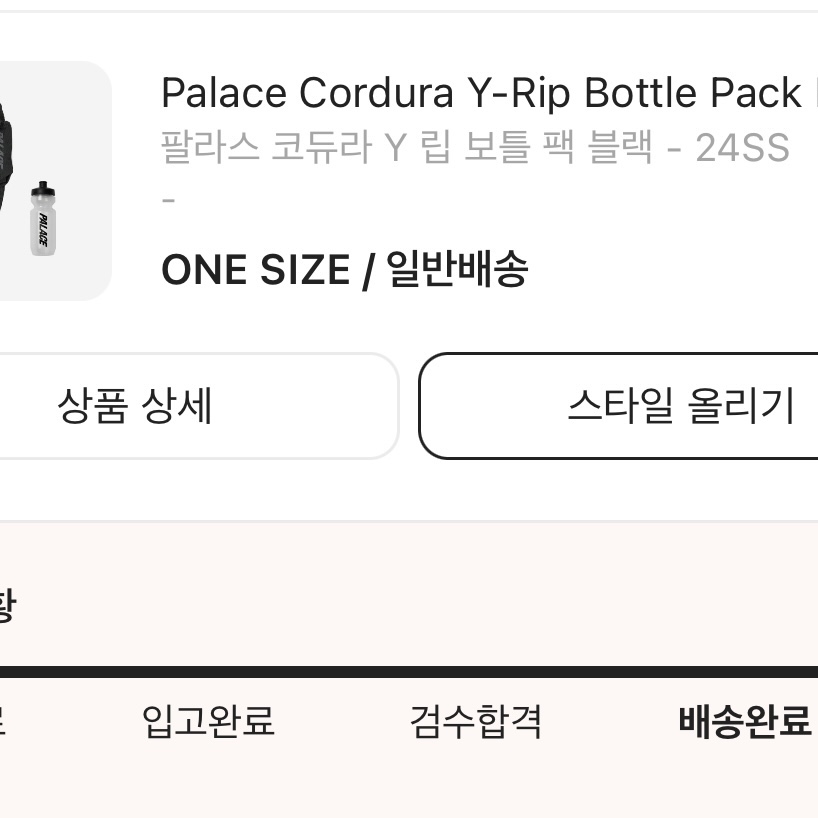Open 상품 상세 product details

click(x=198, y=406)
